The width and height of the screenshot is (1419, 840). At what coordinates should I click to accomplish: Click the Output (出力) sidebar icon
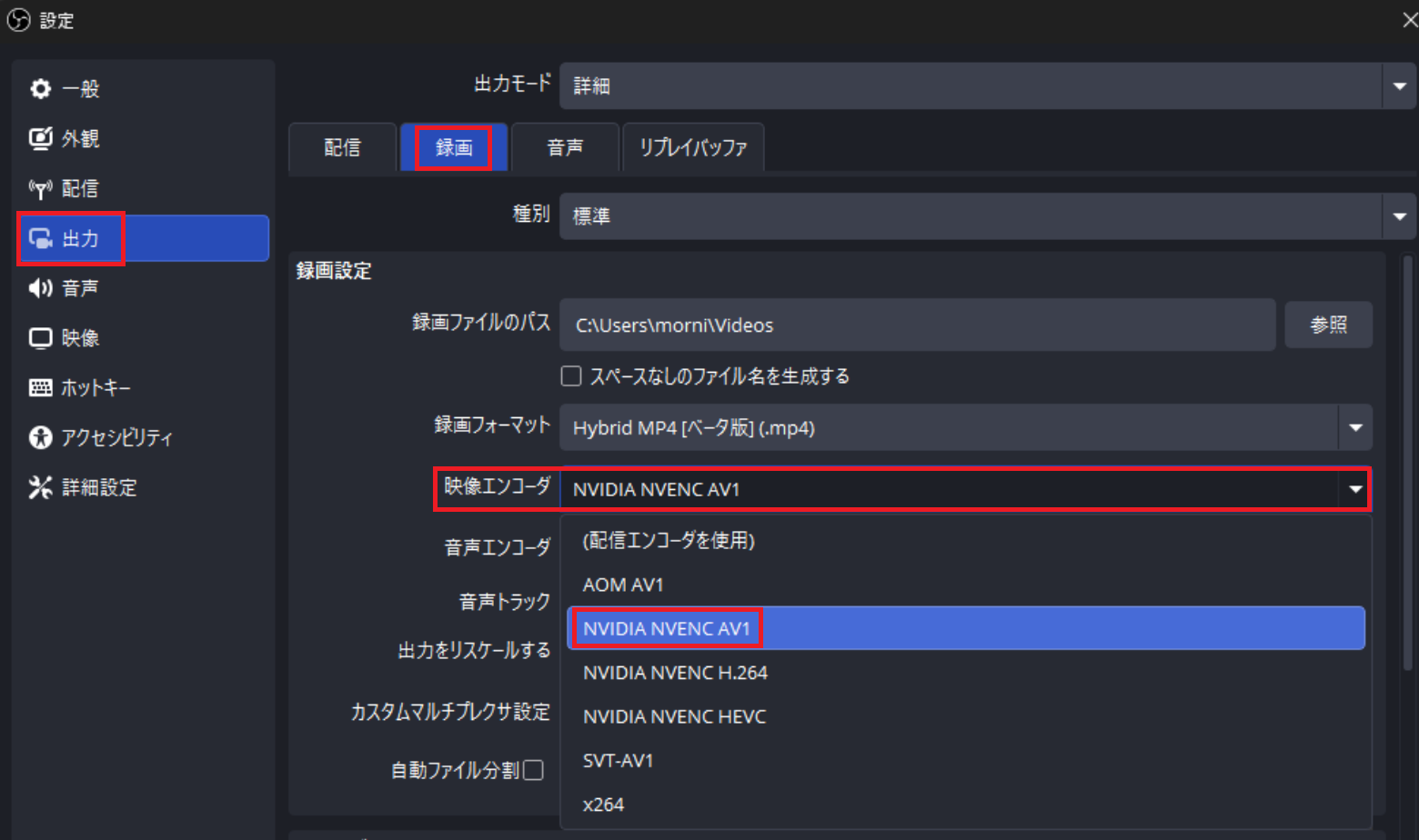pyautogui.click(x=41, y=239)
